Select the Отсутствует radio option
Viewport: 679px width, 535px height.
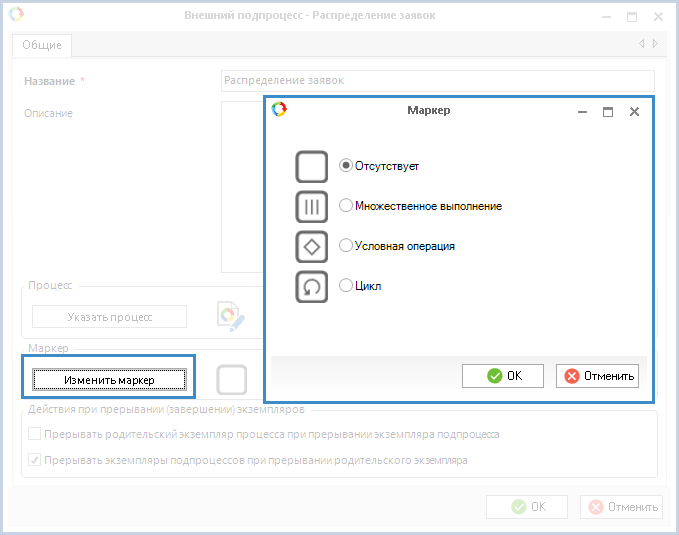346,166
